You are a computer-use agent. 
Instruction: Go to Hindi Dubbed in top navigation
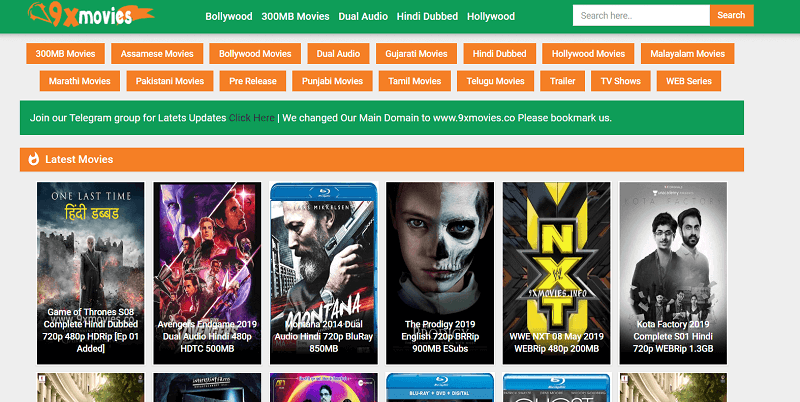coord(427,16)
